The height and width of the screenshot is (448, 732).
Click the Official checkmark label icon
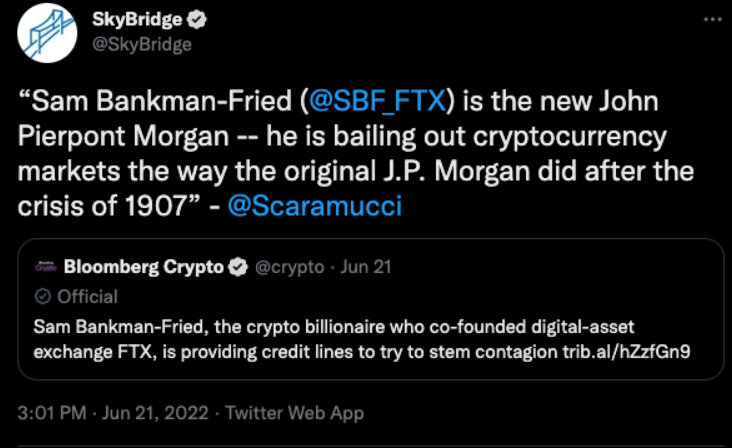(x=42, y=296)
